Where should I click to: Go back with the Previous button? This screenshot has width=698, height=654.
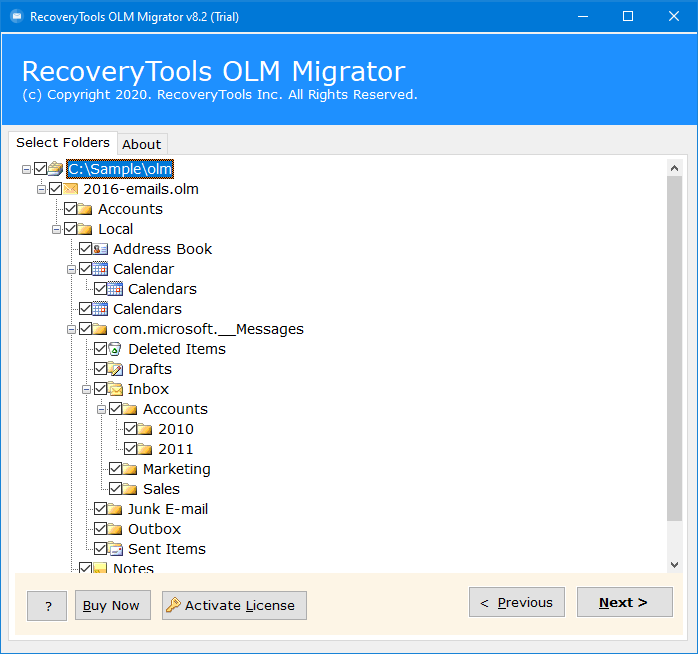(517, 602)
